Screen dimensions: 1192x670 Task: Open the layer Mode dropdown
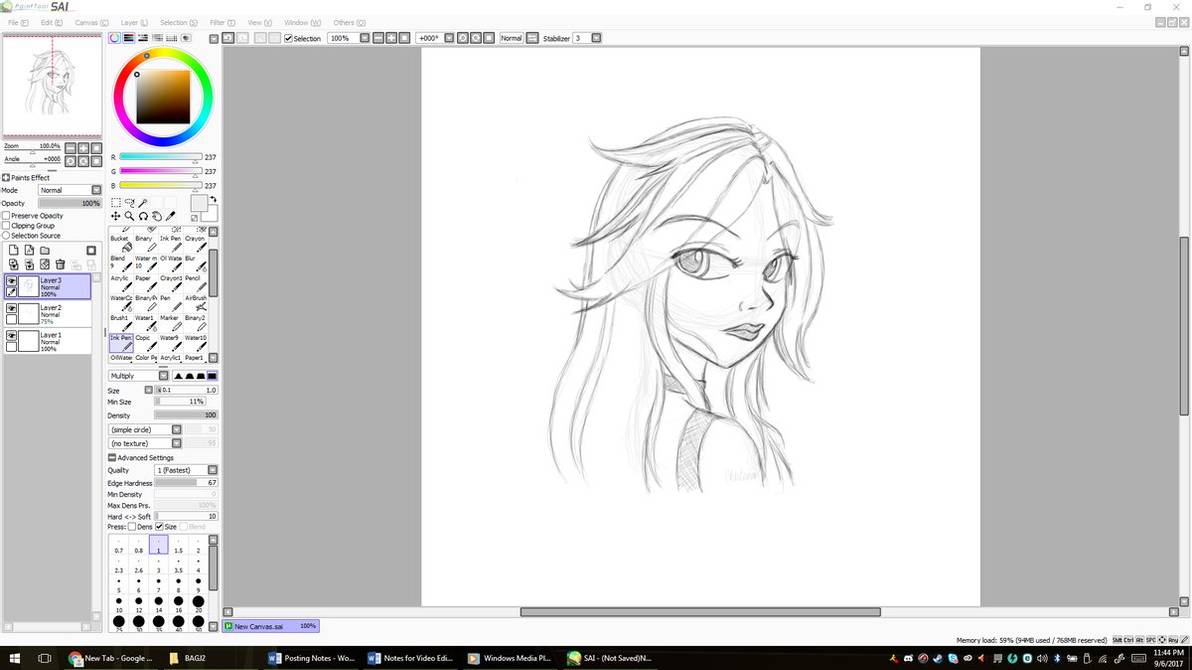[69, 190]
